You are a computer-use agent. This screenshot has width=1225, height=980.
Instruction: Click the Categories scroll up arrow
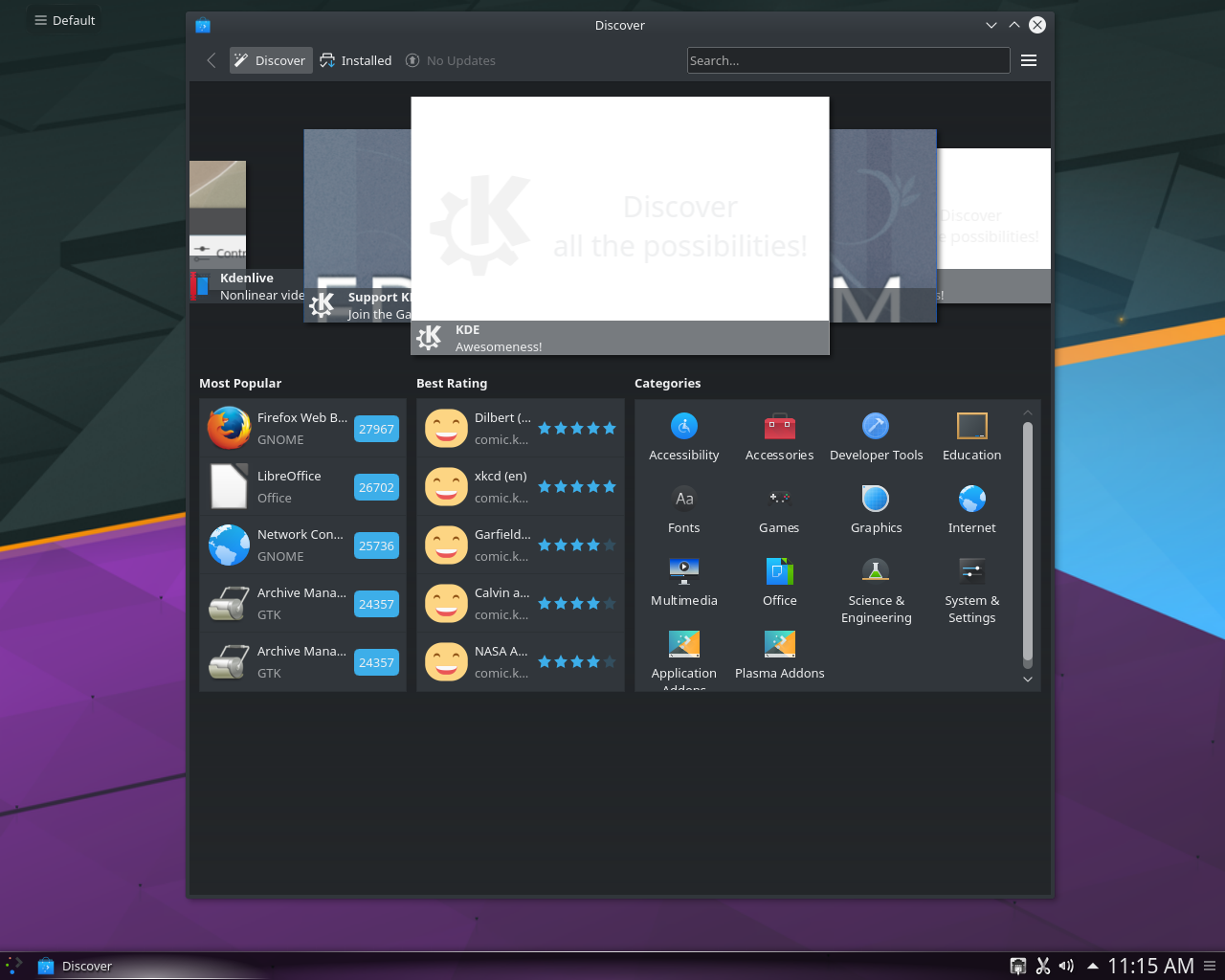point(1028,413)
